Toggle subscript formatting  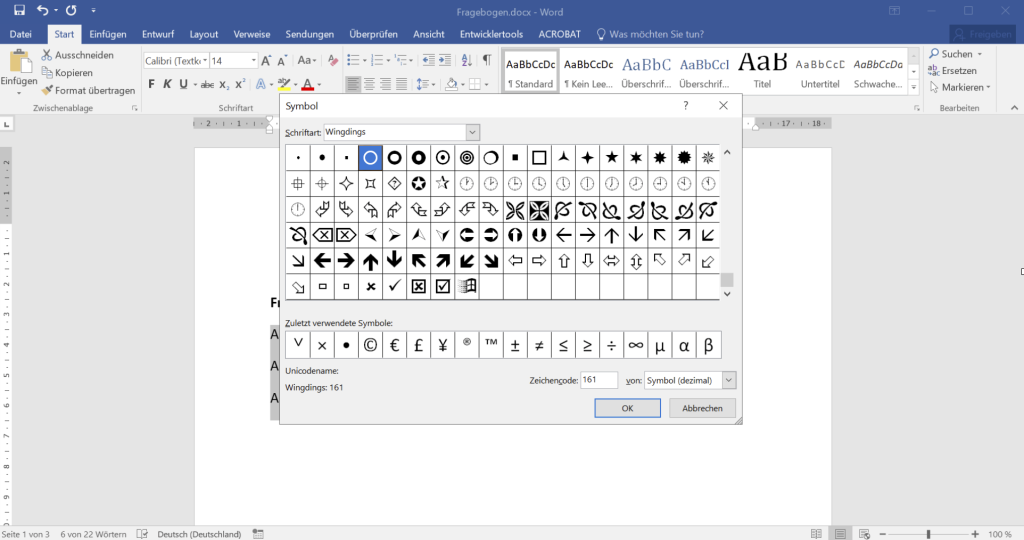pos(224,84)
